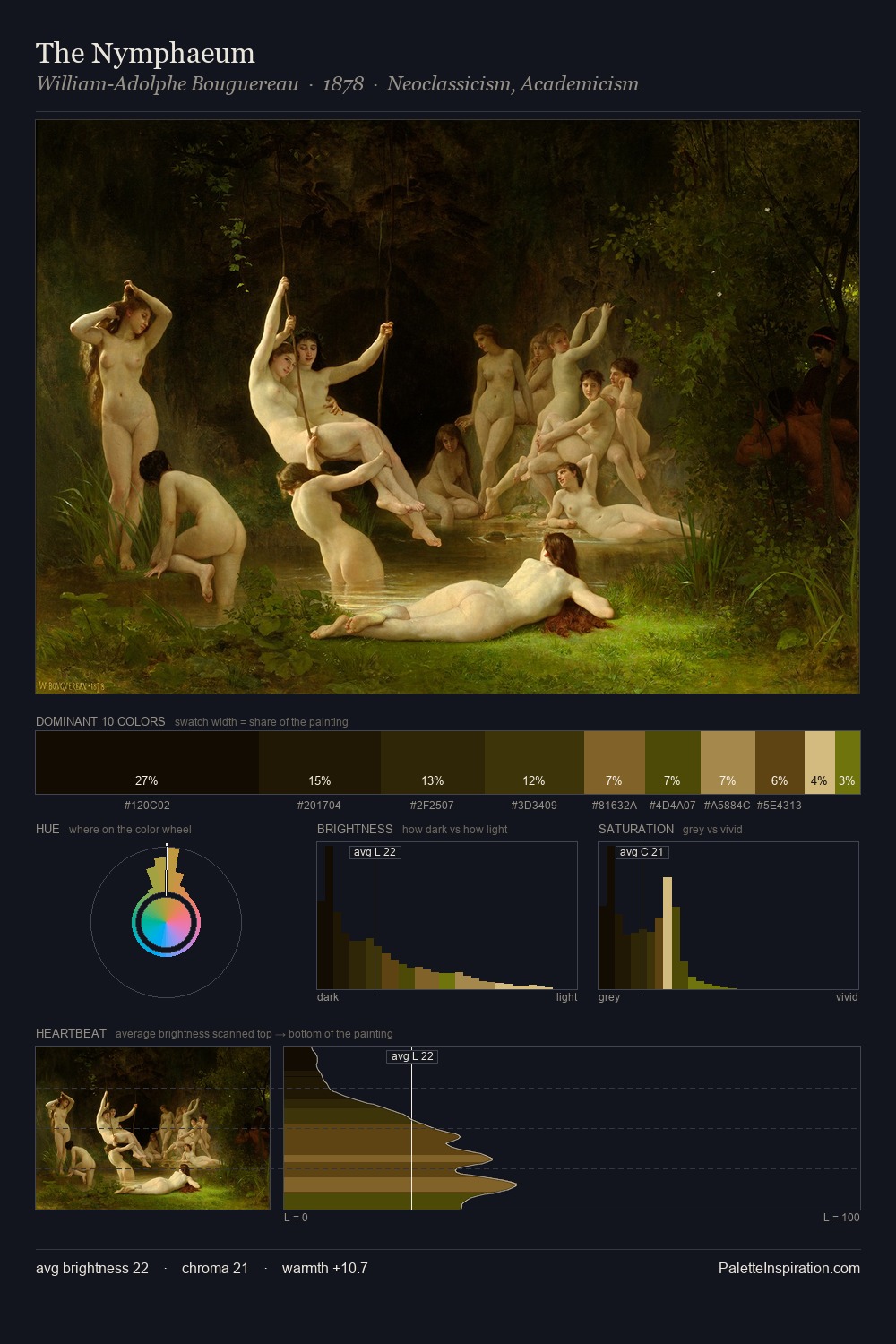
Task: Open the main Nymphaeum painting image
Action: pyautogui.click(x=448, y=407)
